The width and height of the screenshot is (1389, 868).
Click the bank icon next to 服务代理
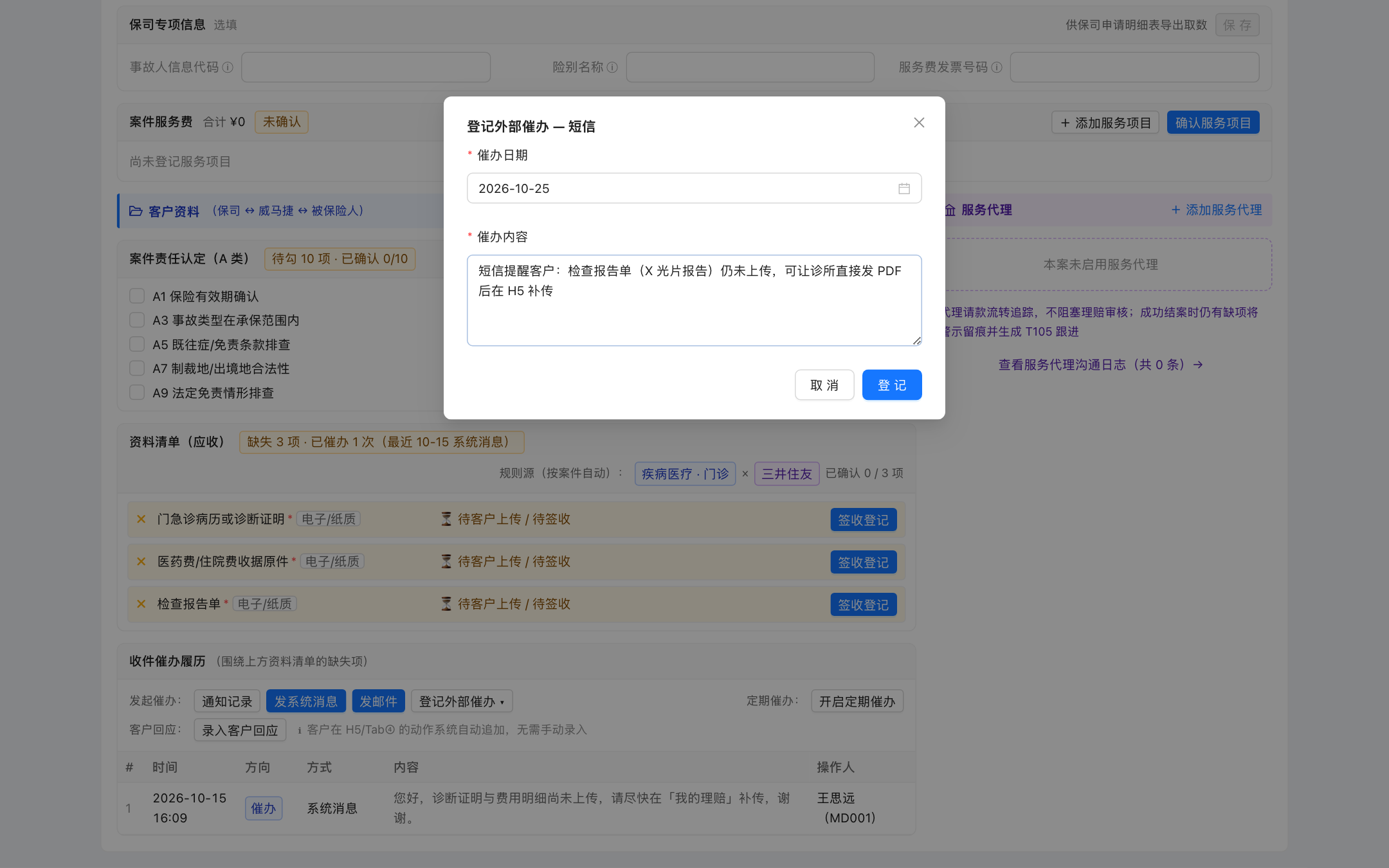pyautogui.click(x=950, y=210)
